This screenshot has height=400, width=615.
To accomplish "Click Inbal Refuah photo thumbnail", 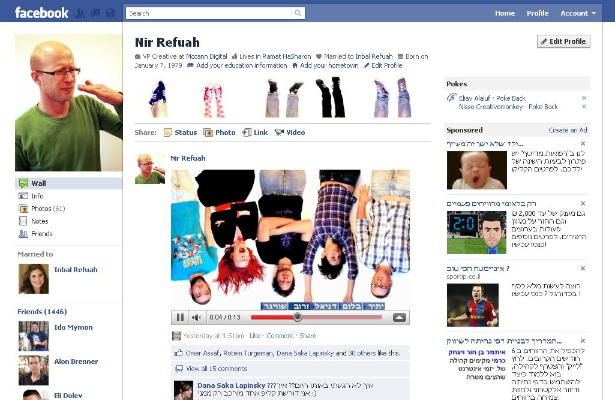I will point(34,279).
